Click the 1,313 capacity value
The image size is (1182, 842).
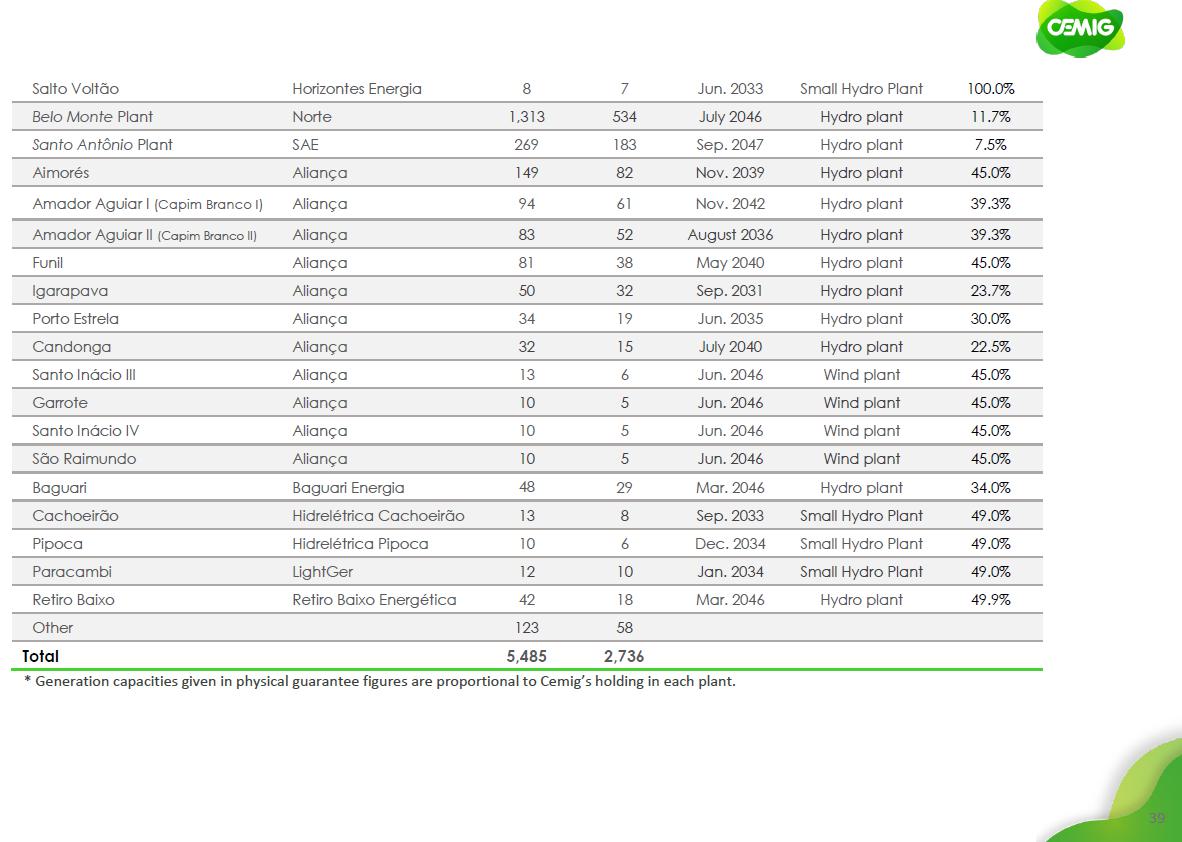(526, 117)
